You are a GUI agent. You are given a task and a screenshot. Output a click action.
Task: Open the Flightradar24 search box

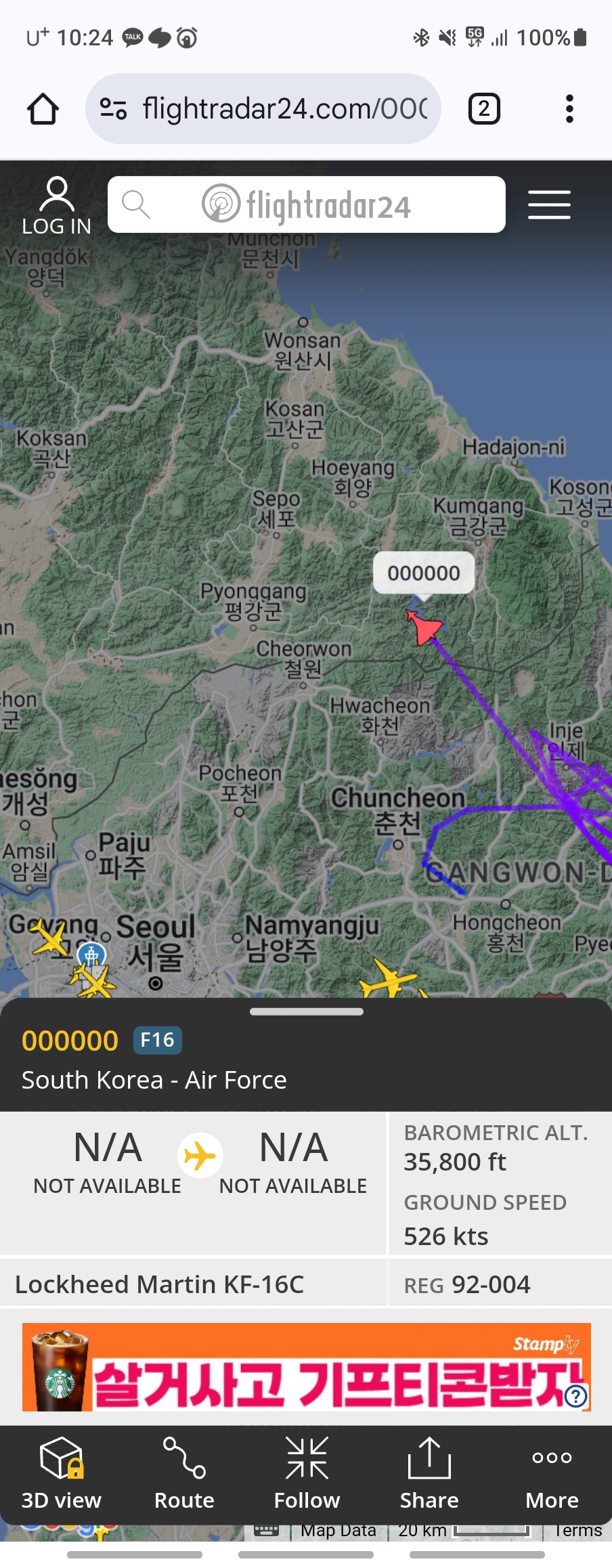point(307,204)
